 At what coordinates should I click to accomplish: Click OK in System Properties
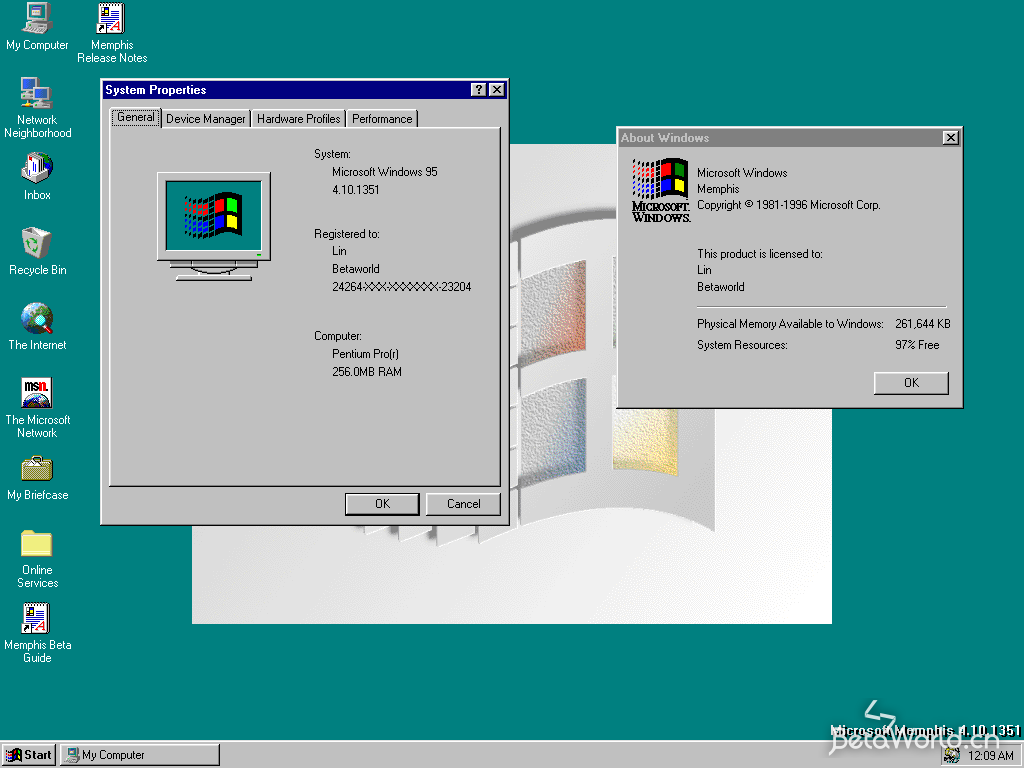(382, 504)
